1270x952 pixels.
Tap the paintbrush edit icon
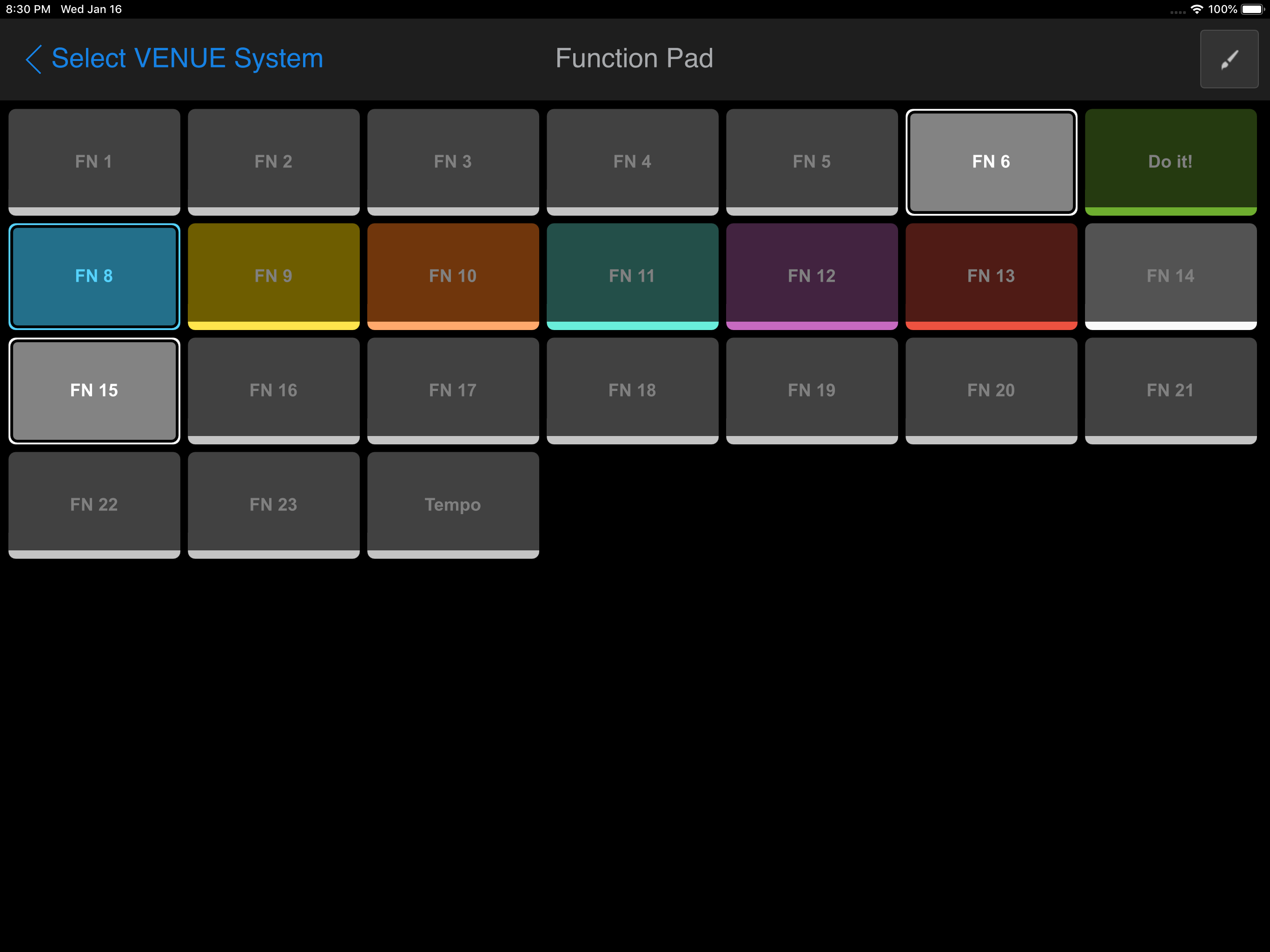pos(1229,59)
